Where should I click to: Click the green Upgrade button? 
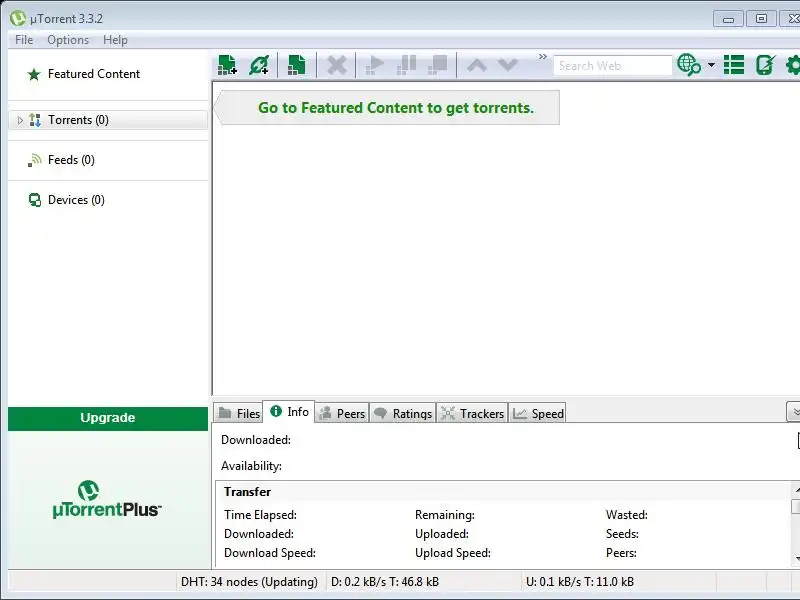pyautogui.click(x=108, y=418)
